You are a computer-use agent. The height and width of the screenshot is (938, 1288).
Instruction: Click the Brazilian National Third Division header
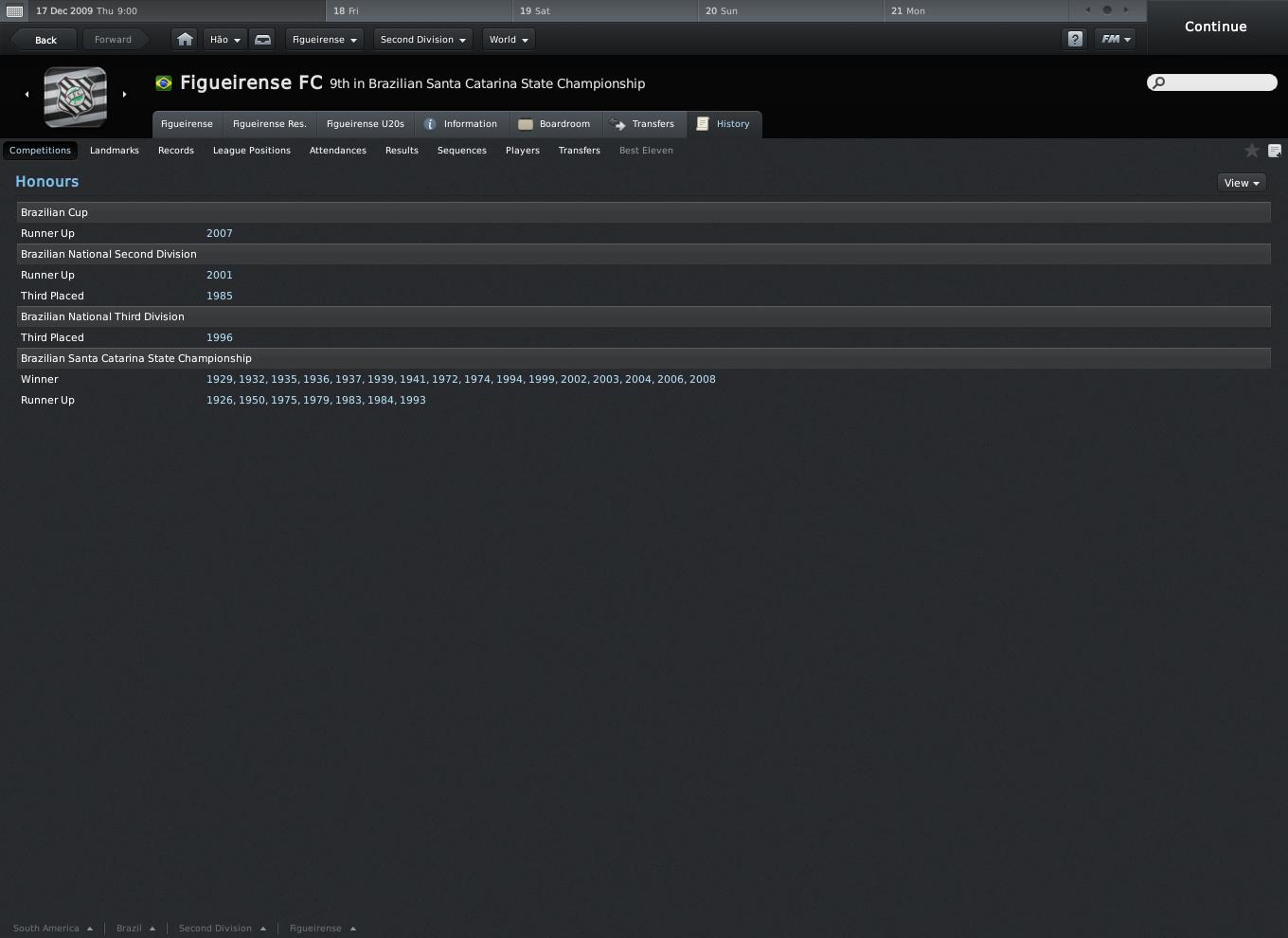click(x=644, y=316)
